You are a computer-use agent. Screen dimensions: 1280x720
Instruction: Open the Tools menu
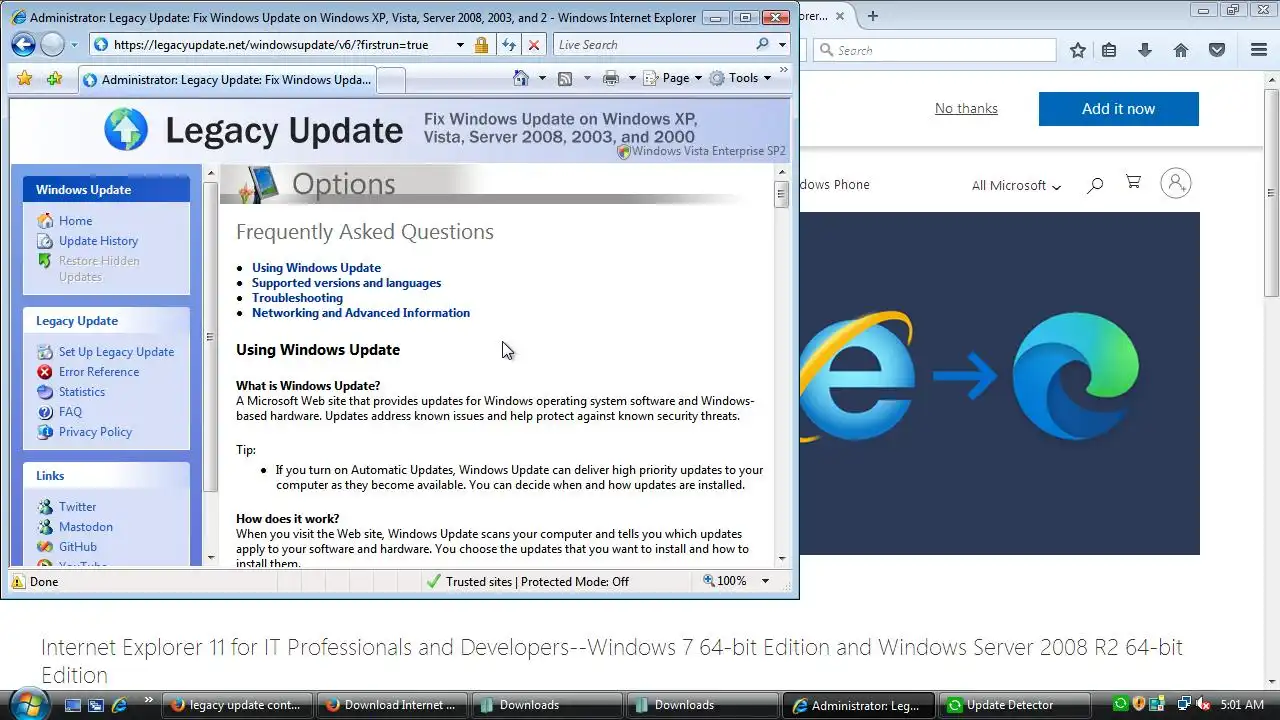click(741, 78)
